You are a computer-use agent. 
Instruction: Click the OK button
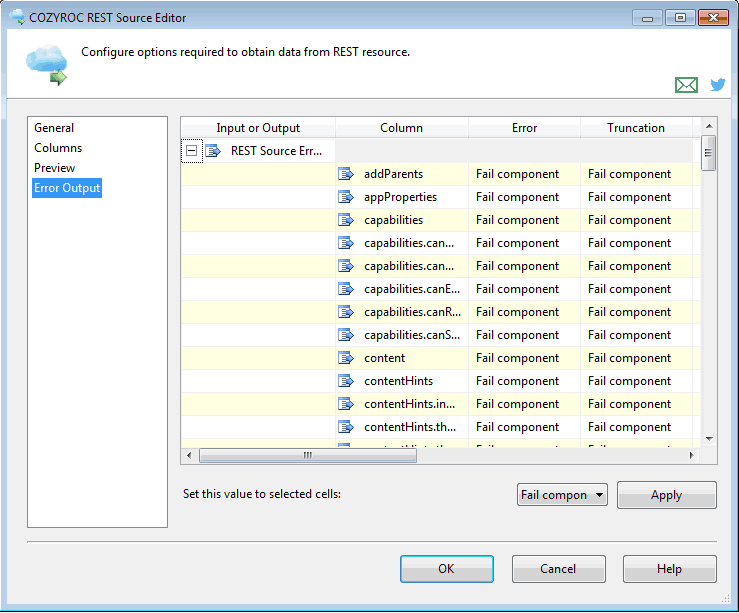pyautogui.click(x=446, y=569)
